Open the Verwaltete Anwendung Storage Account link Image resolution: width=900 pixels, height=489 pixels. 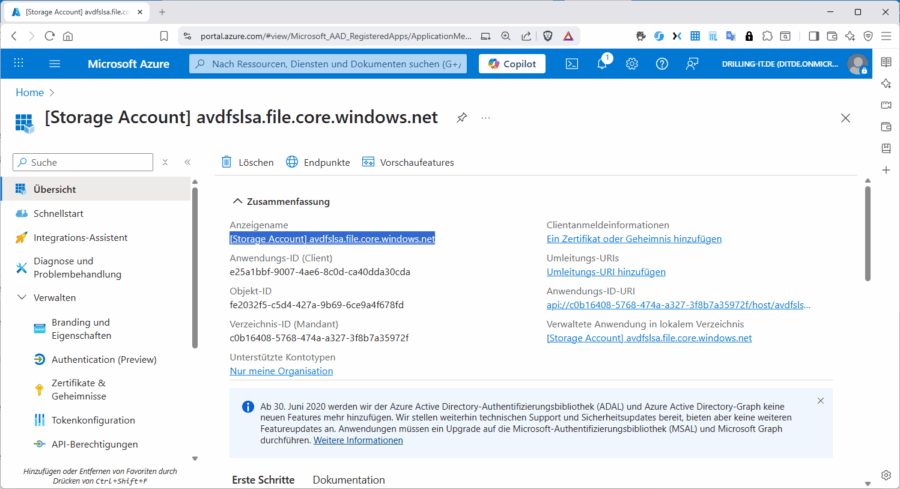(x=649, y=338)
